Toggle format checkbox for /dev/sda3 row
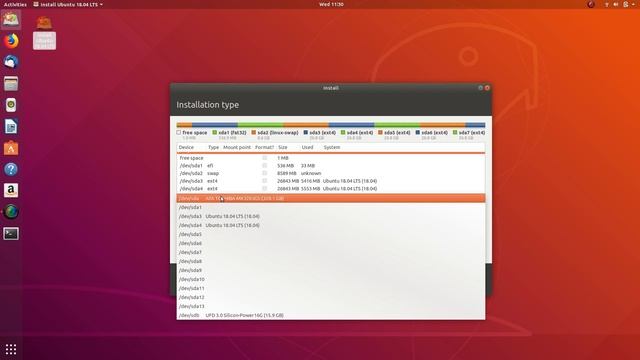This screenshot has height=360, width=640. coord(264,181)
